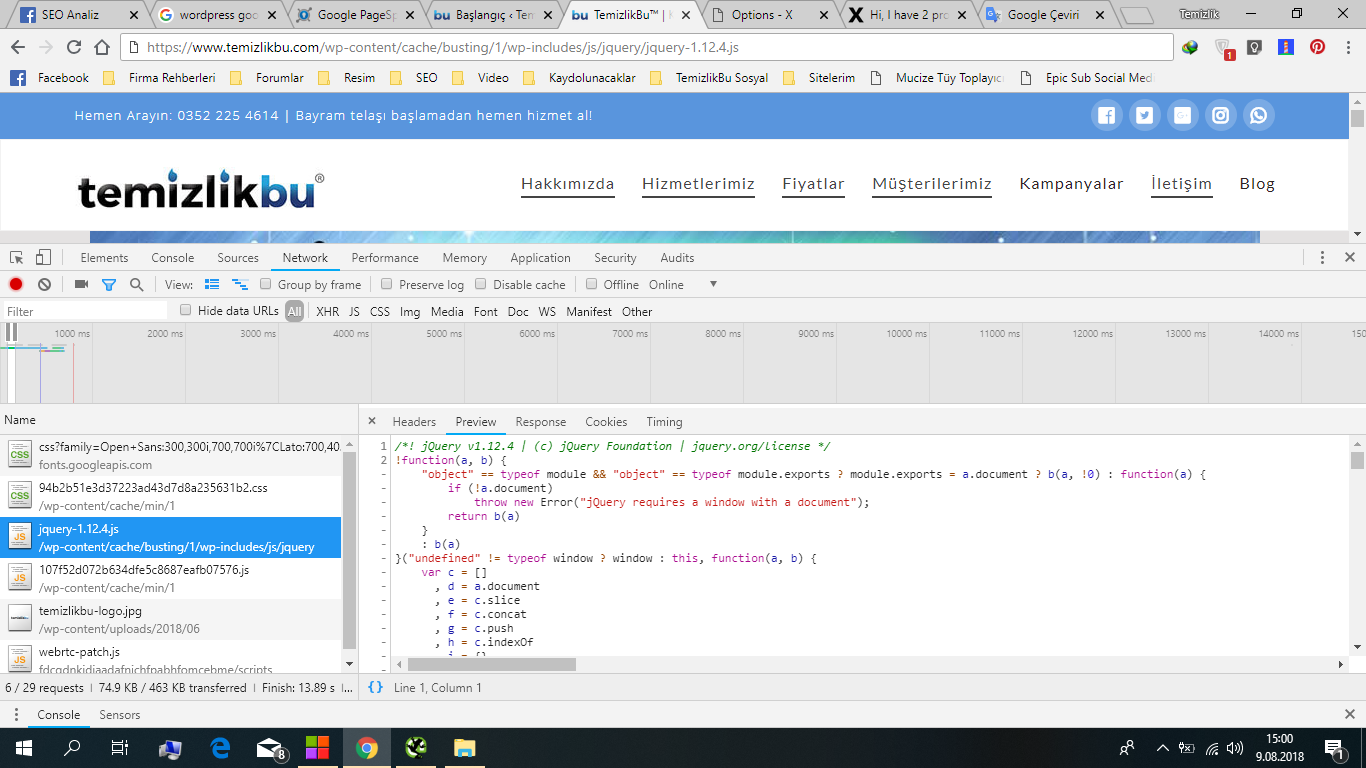
Task: Open the DevTools inspect element picker
Action: click(17, 258)
